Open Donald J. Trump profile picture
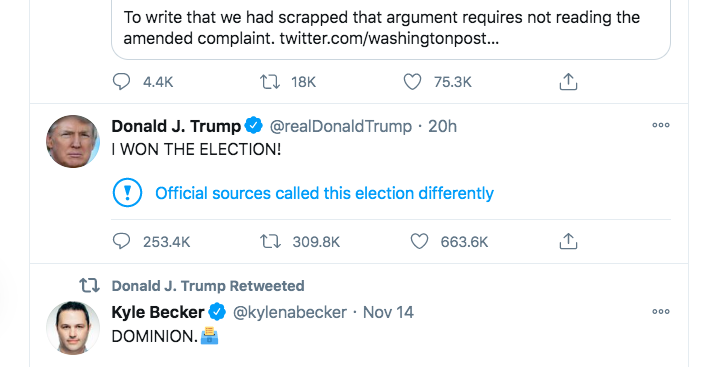Screen dimensions: 720x367 [x=73, y=141]
